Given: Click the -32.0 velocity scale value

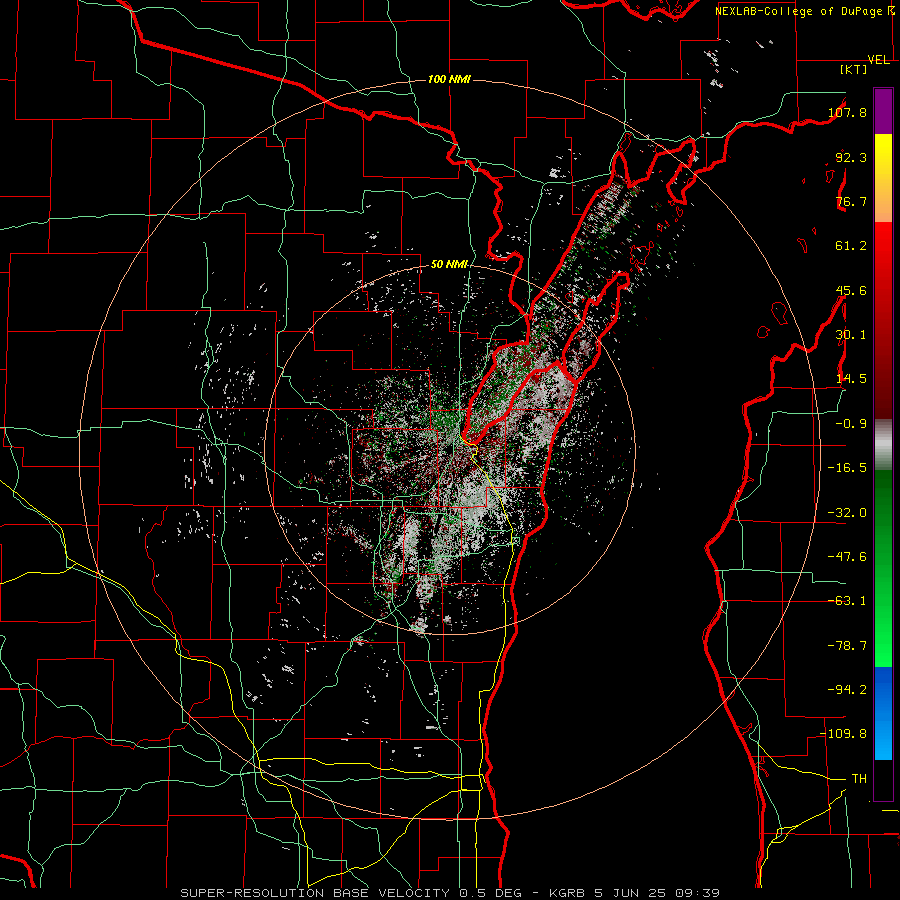Looking at the screenshot, I should pyautogui.click(x=847, y=513).
